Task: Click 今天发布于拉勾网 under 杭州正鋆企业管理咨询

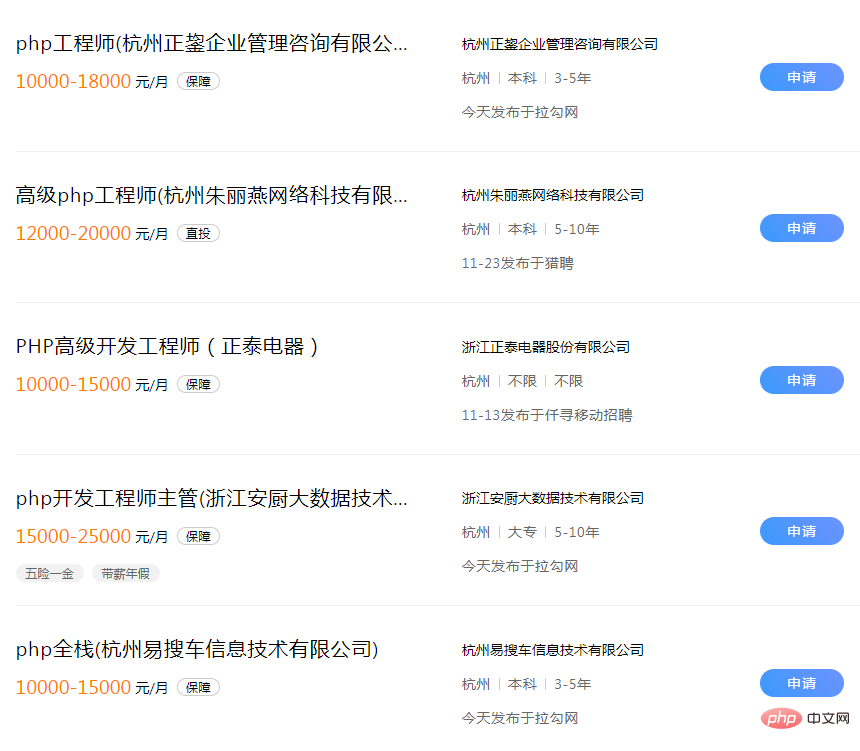Action: tap(519, 112)
